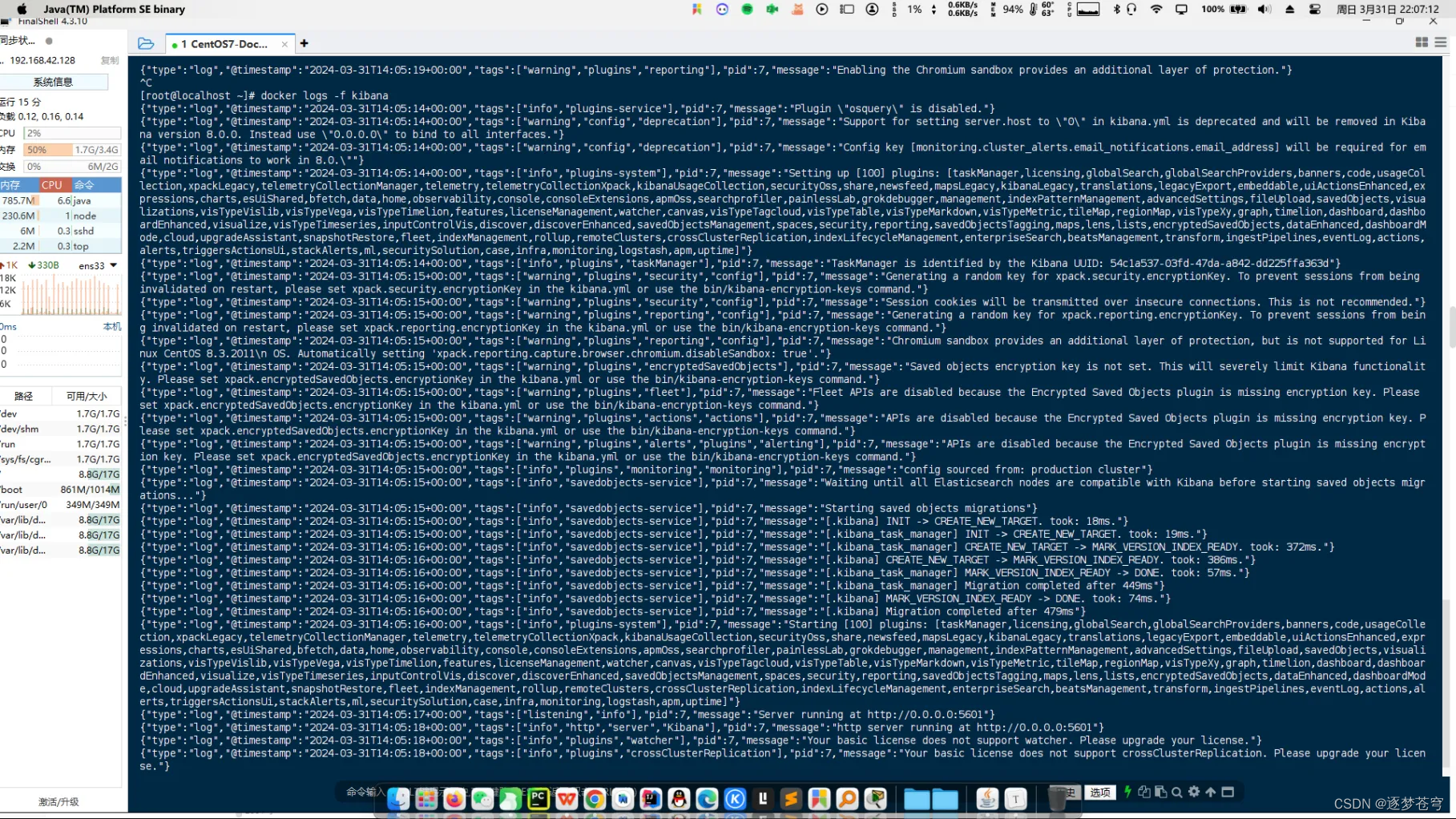Click the 可用/大小 column header
Image resolution: width=1456 pixels, height=819 pixels.
click(87, 396)
